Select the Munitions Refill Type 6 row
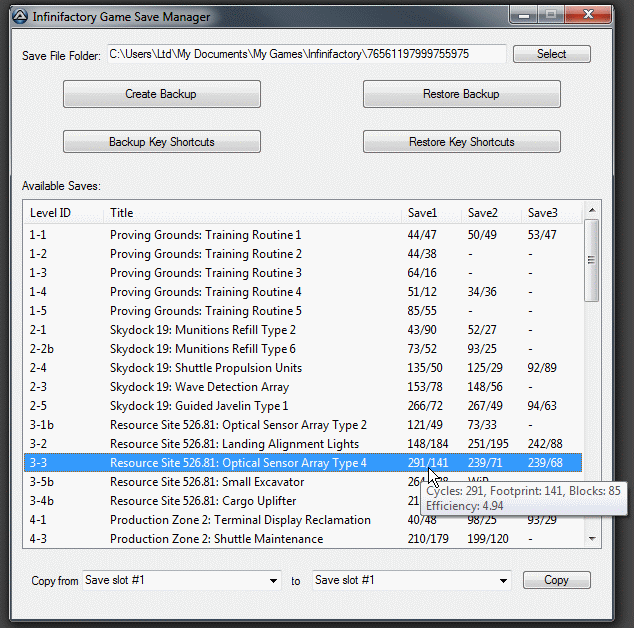The height and width of the screenshot is (628, 634). (x=303, y=349)
